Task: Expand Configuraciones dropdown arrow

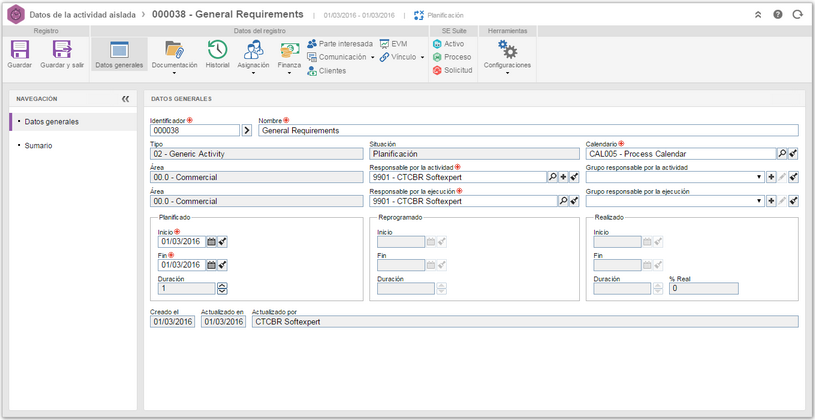Action: tap(507, 73)
